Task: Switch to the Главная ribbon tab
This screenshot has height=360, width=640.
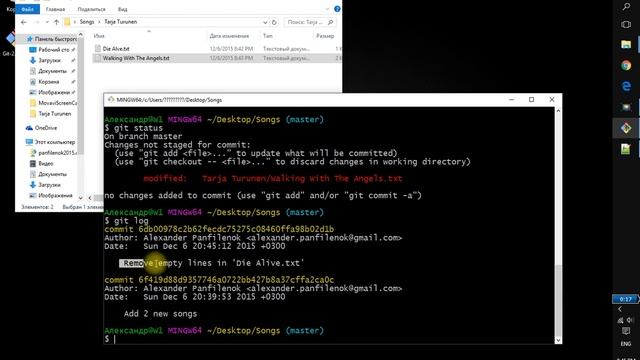Action: pos(56,9)
